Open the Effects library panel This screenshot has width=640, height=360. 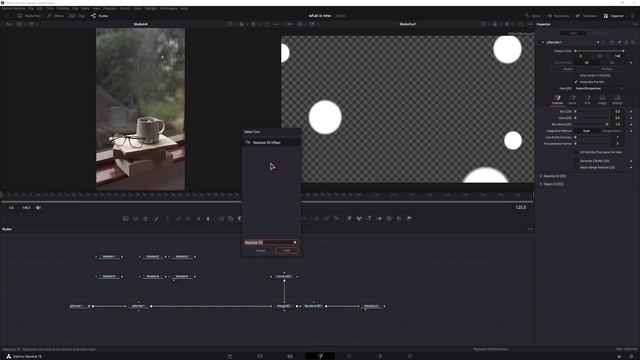[56, 16]
